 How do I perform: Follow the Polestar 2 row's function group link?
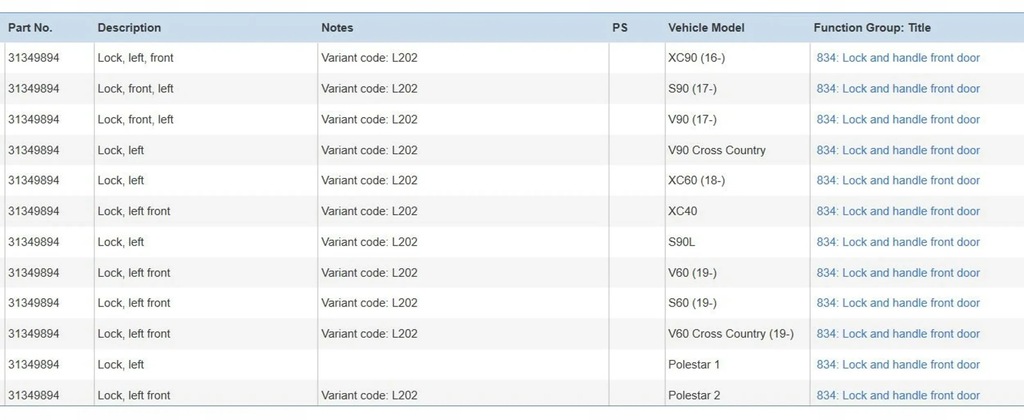pyautogui.click(x=898, y=395)
